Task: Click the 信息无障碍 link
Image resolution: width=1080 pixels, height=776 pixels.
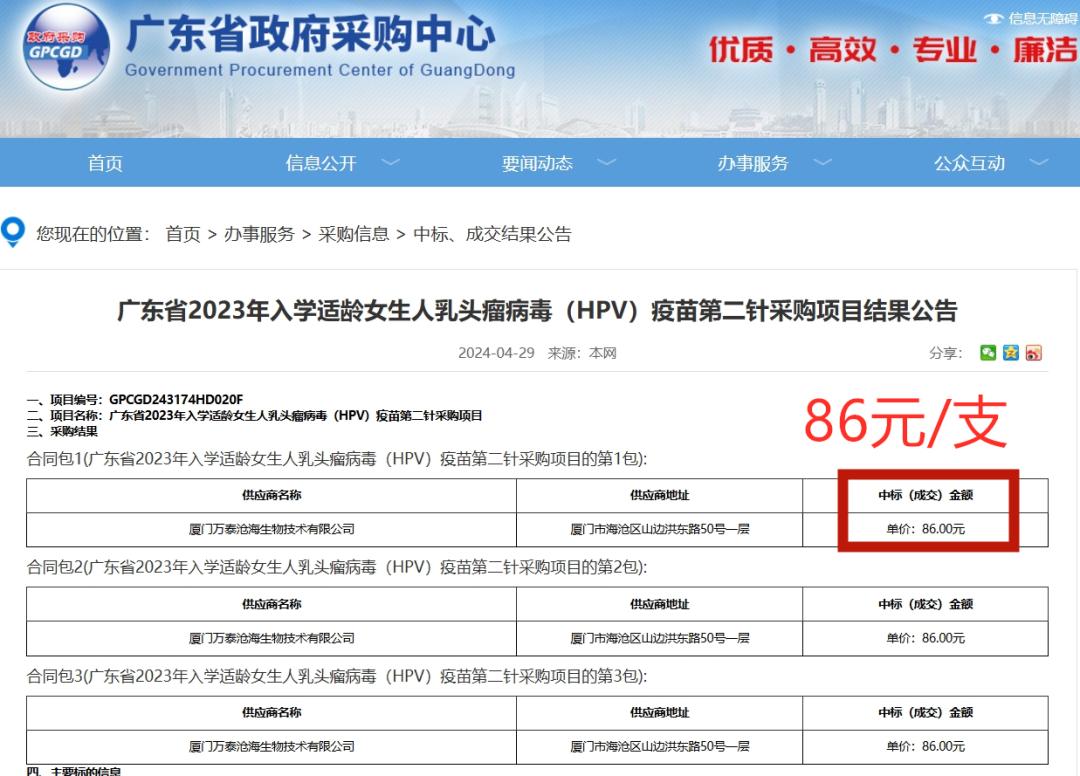Action: pos(1043,18)
